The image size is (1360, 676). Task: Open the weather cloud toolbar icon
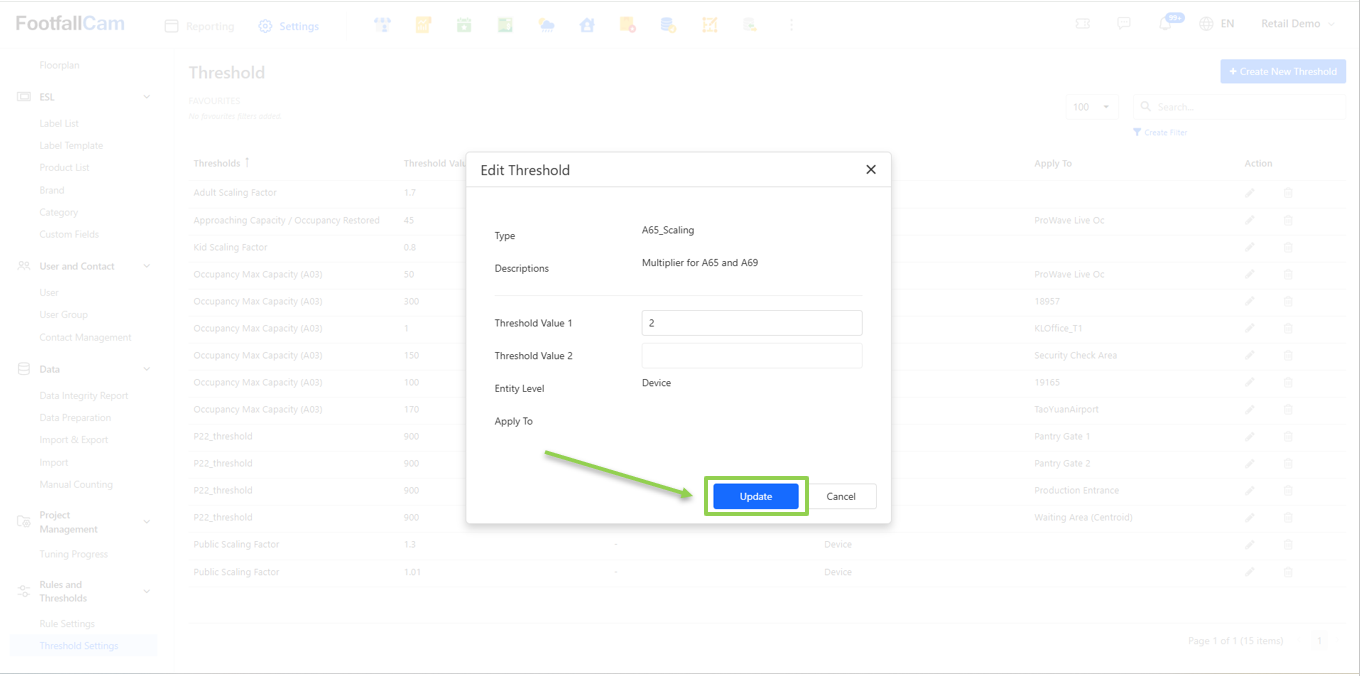click(x=546, y=25)
